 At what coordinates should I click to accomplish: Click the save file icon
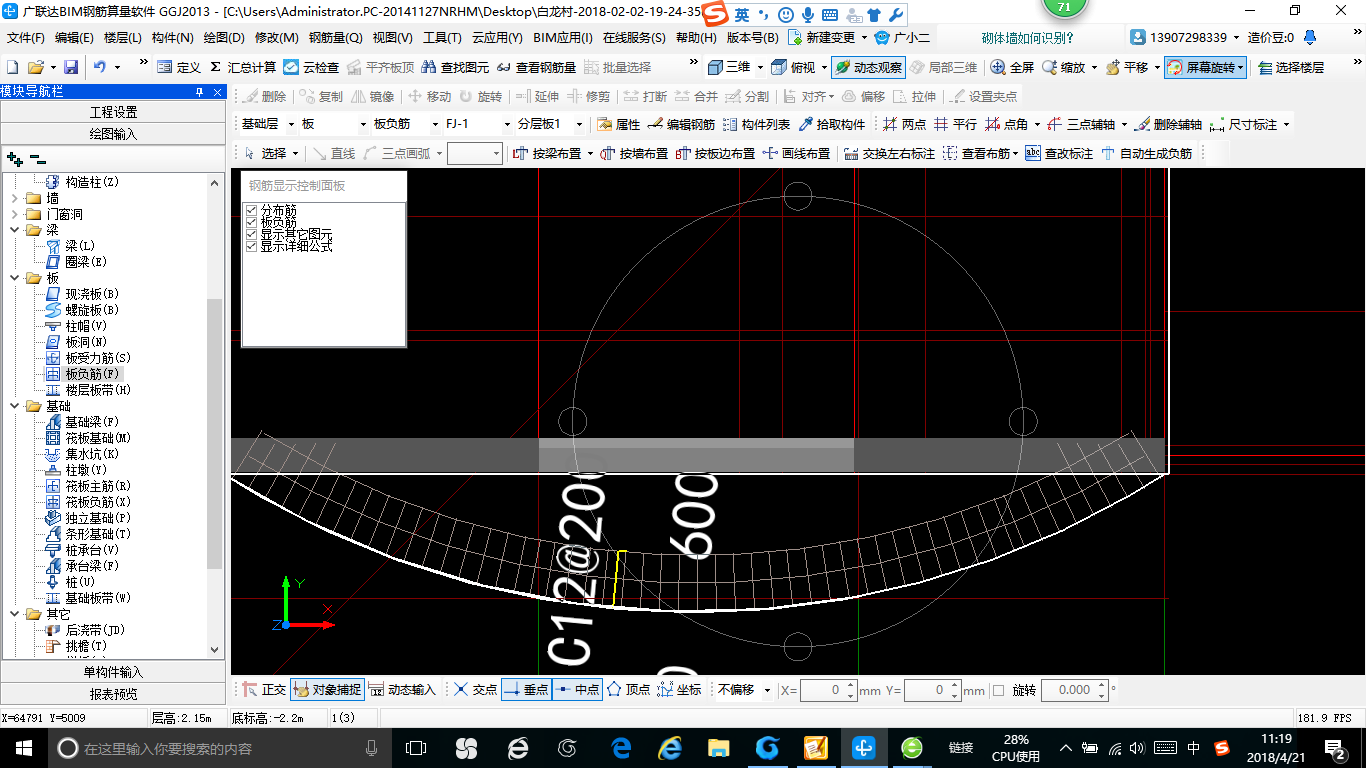pyautogui.click(x=71, y=67)
